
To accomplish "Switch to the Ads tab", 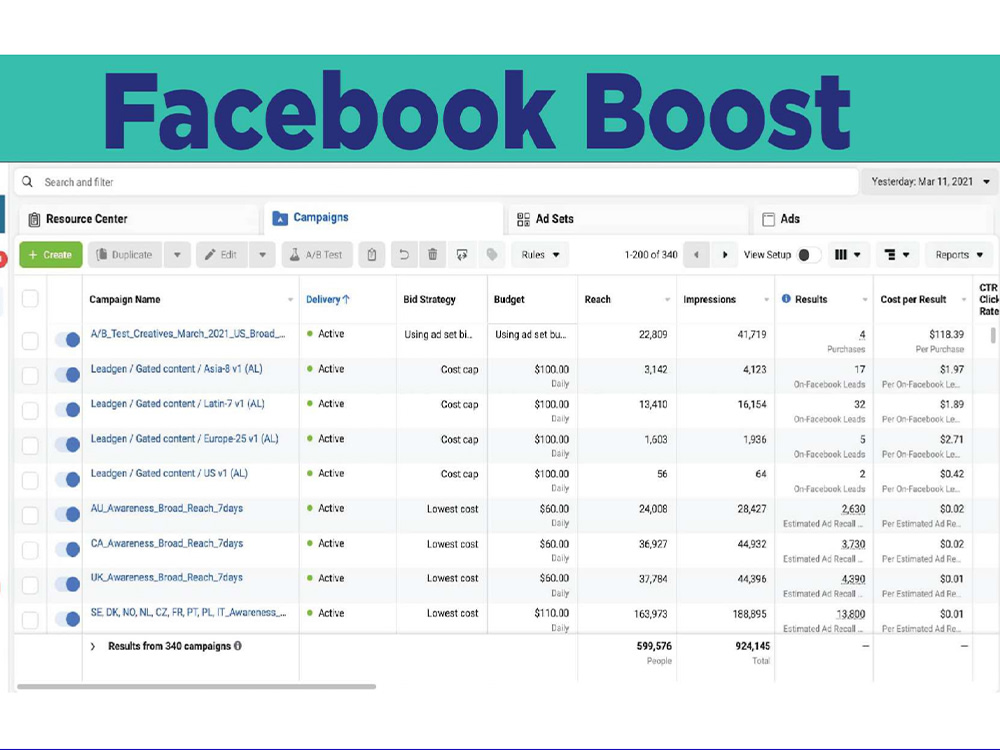I will point(872,219).
